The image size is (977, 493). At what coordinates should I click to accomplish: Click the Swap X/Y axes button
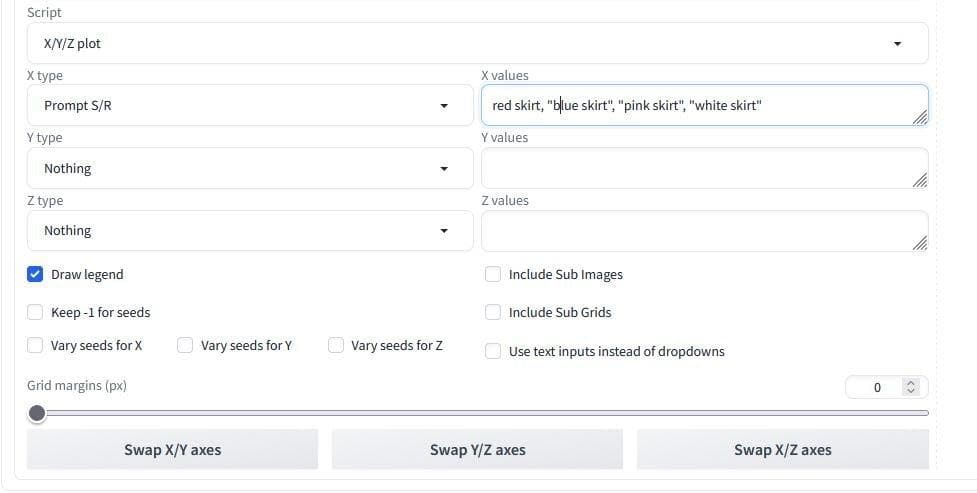click(x=172, y=450)
